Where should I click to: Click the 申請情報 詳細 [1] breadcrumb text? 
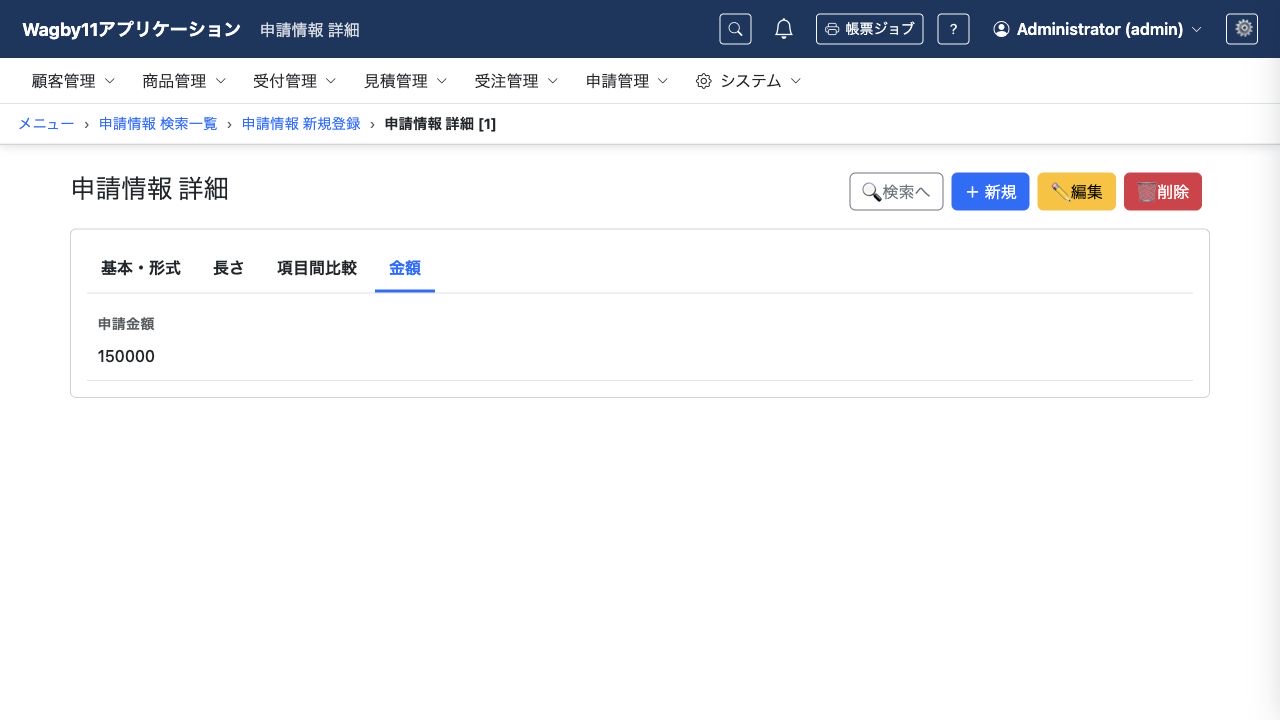pos(440,124)
